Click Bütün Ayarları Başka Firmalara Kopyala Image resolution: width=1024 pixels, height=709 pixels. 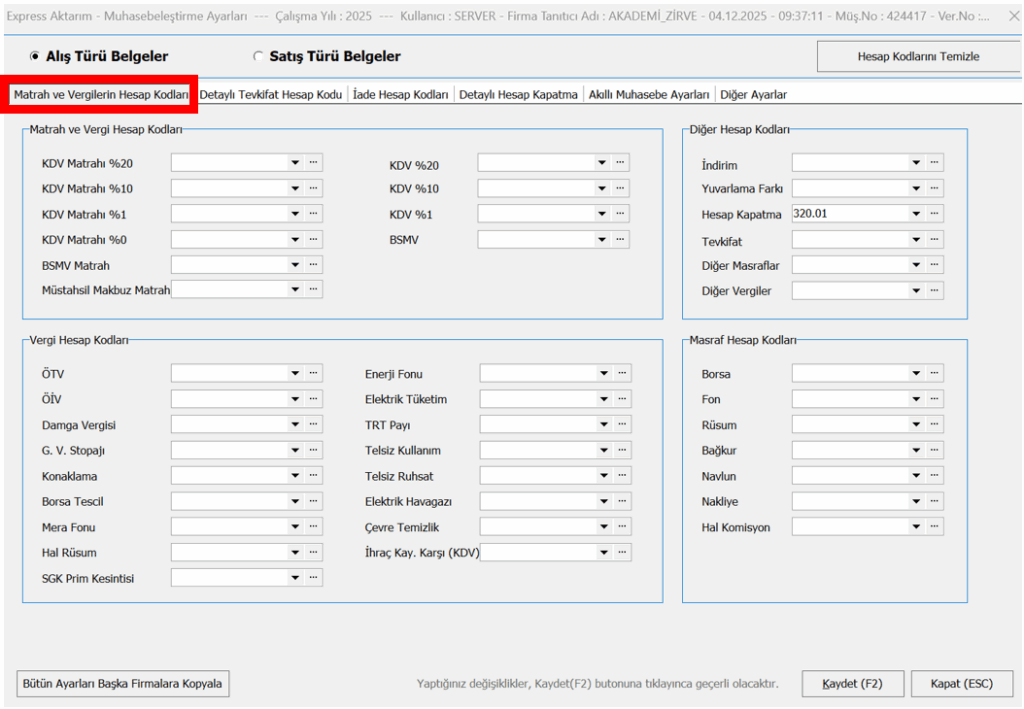tap(123, 684)
